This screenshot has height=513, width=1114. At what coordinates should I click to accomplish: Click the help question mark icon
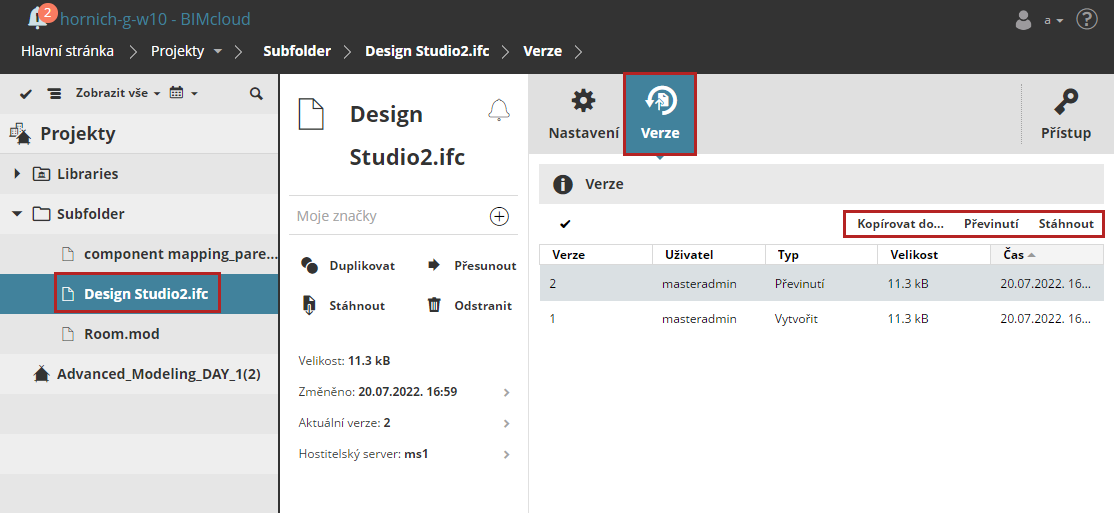coord(1086,19)
